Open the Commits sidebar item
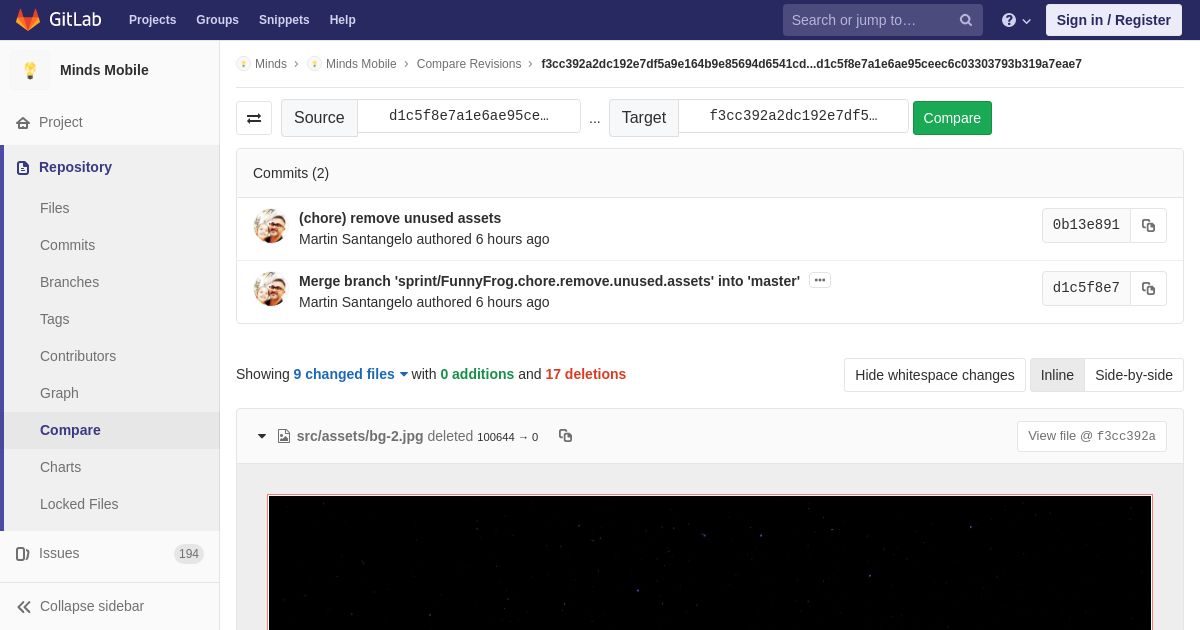 [67, 245]
